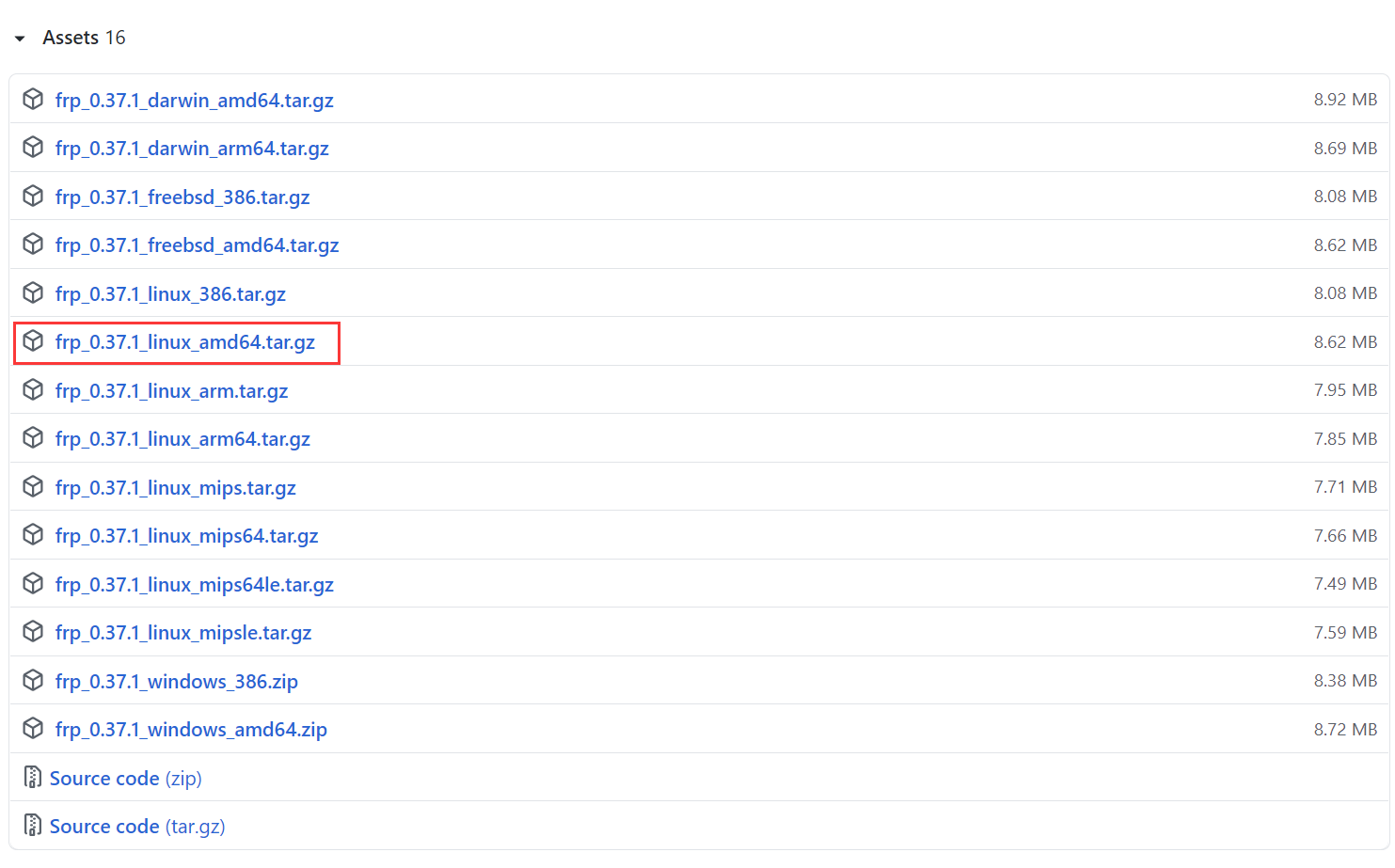Image resolution: width=1395 pixels, height=868 pixels.
Task: Download frp_0.37.1_linux_mips64.tar.gz
Action: coord(187,536)
